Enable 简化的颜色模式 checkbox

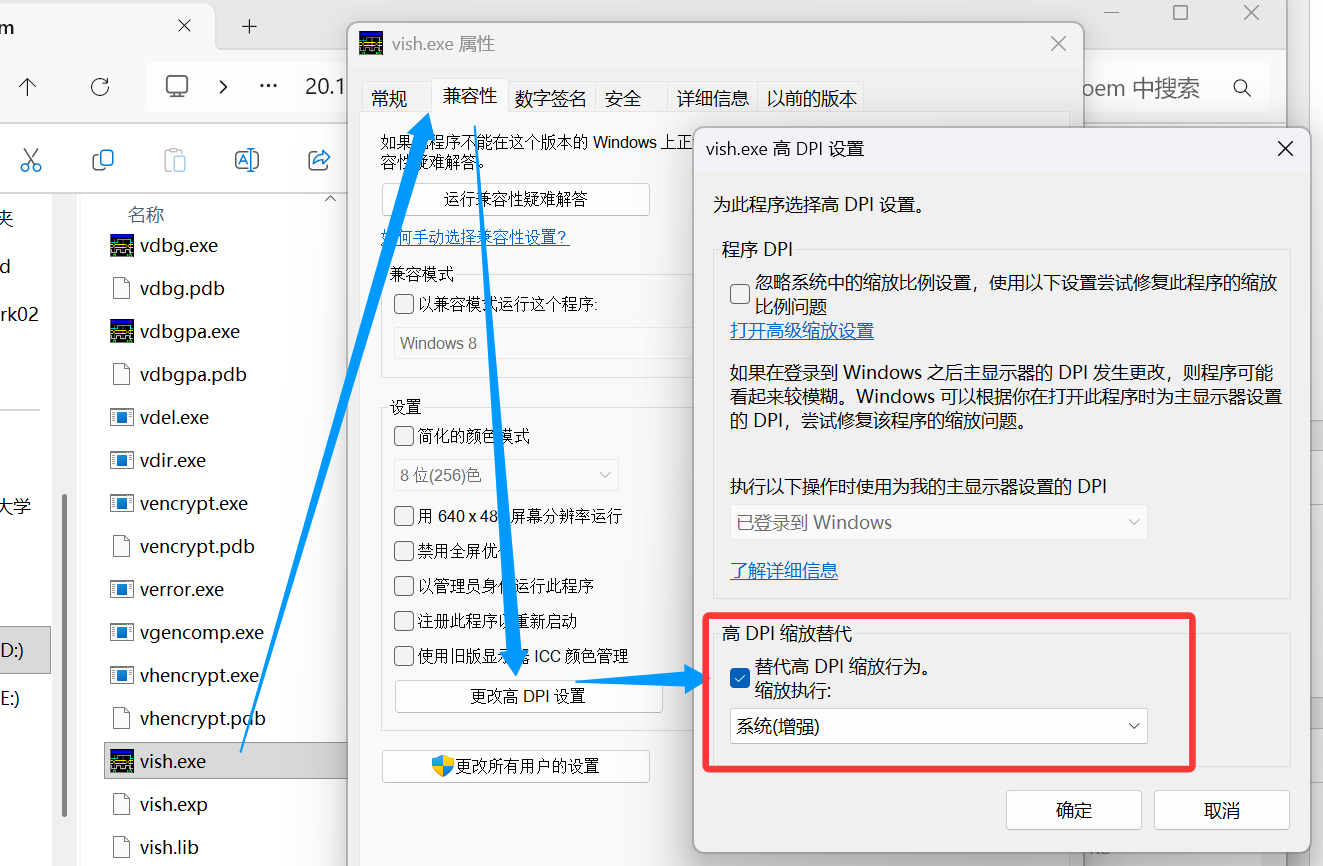coord(404,436)
